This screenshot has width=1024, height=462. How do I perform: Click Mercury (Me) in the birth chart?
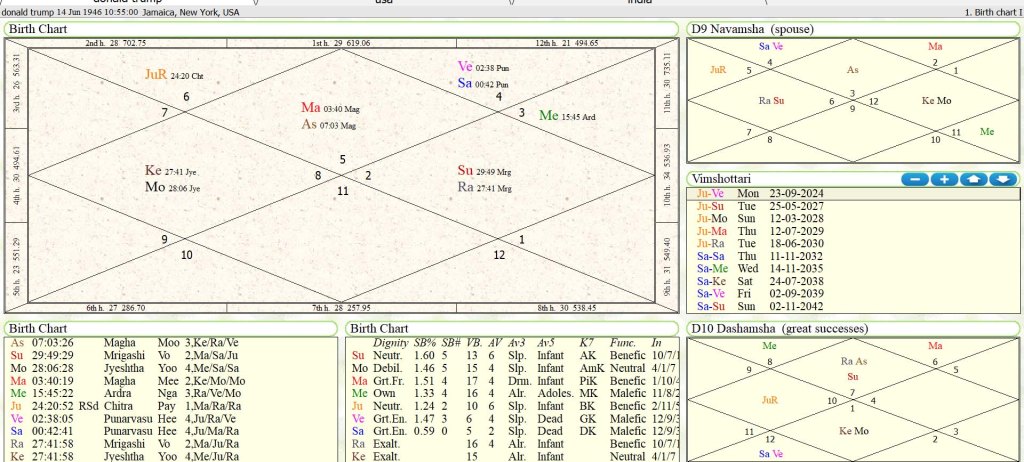[x=548, y=116]
